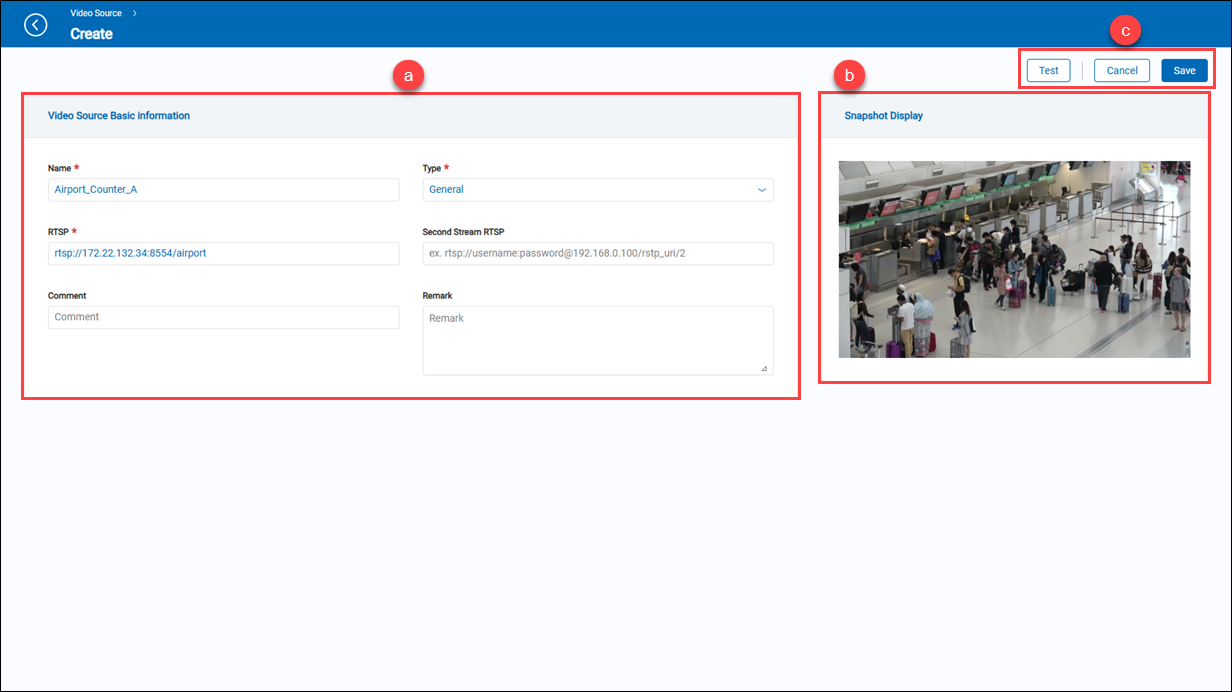Cancel the video source creation
This screenshot has height=692, width=1232.
coord(1121,70)
